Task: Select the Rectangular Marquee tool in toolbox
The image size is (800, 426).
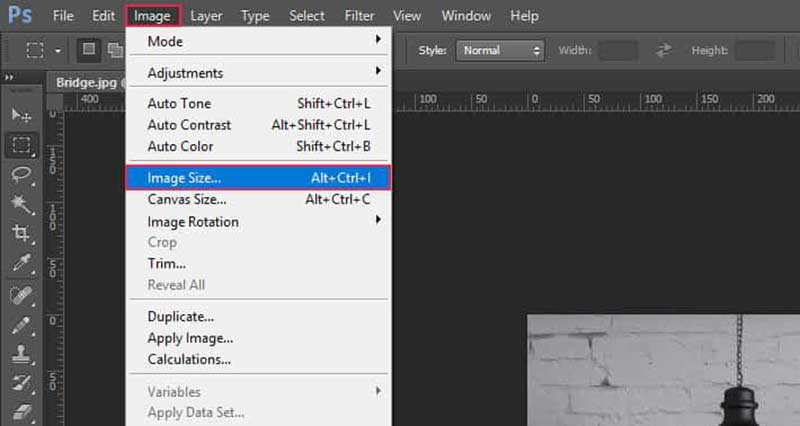Action: pos(21,145)
